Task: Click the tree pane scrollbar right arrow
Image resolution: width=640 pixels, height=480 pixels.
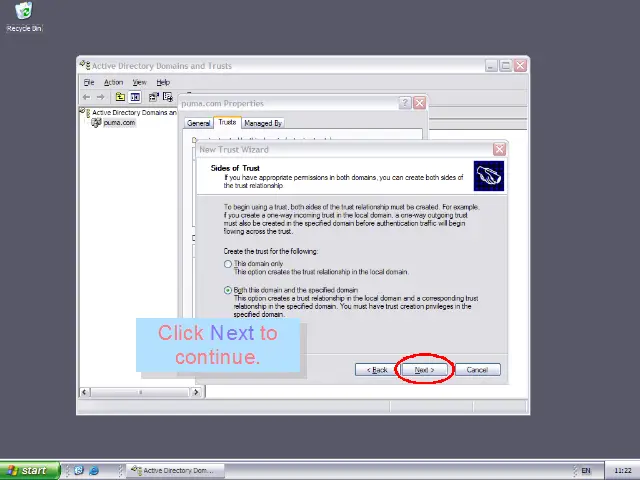Action: point(196,392)
